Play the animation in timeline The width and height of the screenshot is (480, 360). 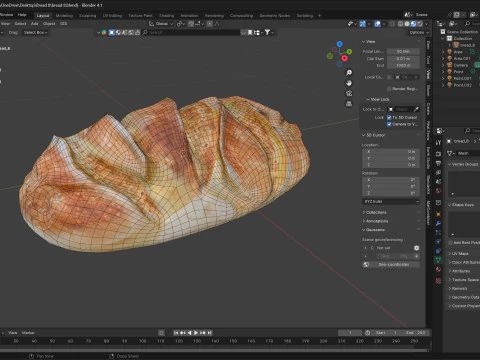[196, 333]
